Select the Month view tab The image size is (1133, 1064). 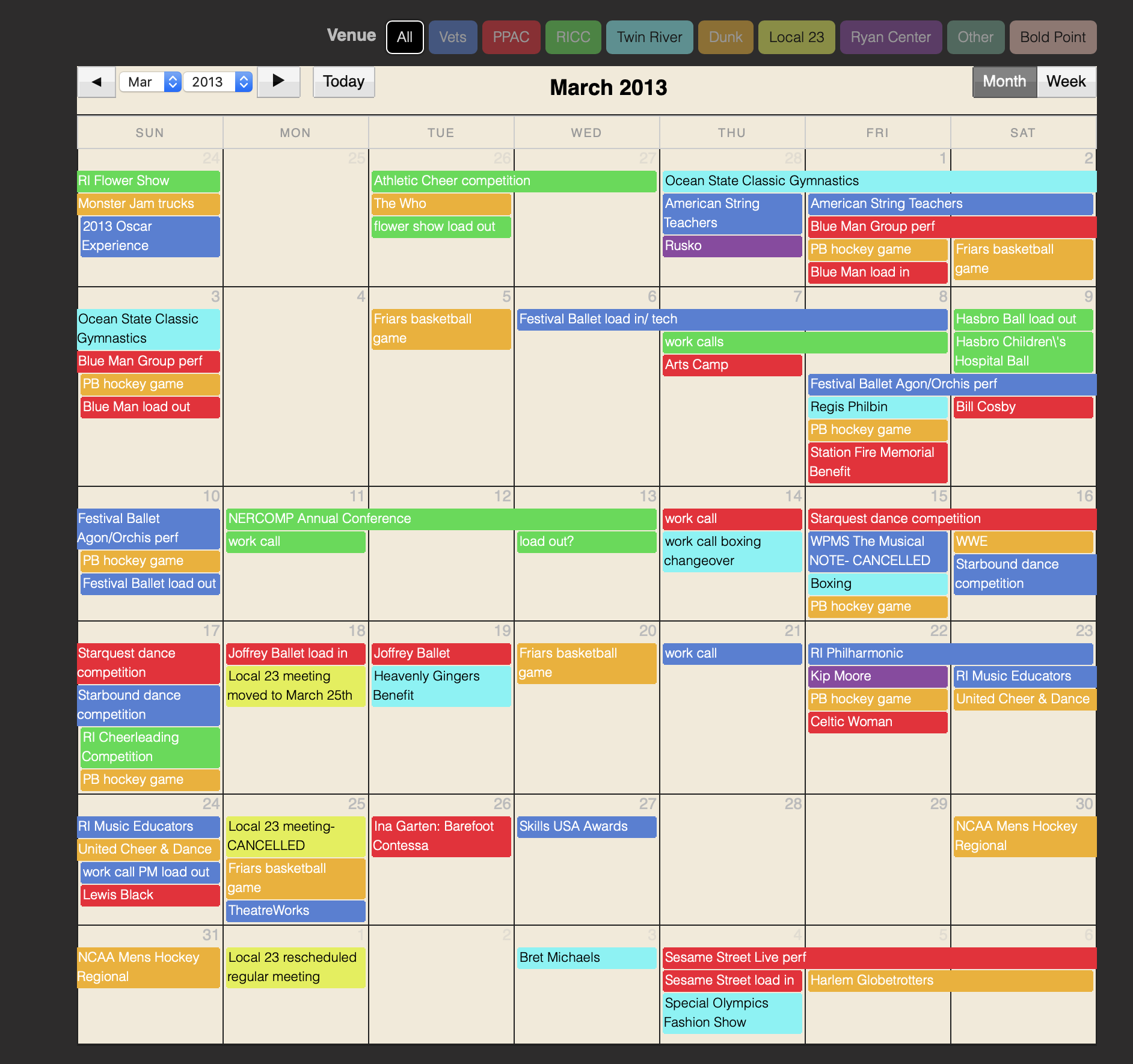1004,82
